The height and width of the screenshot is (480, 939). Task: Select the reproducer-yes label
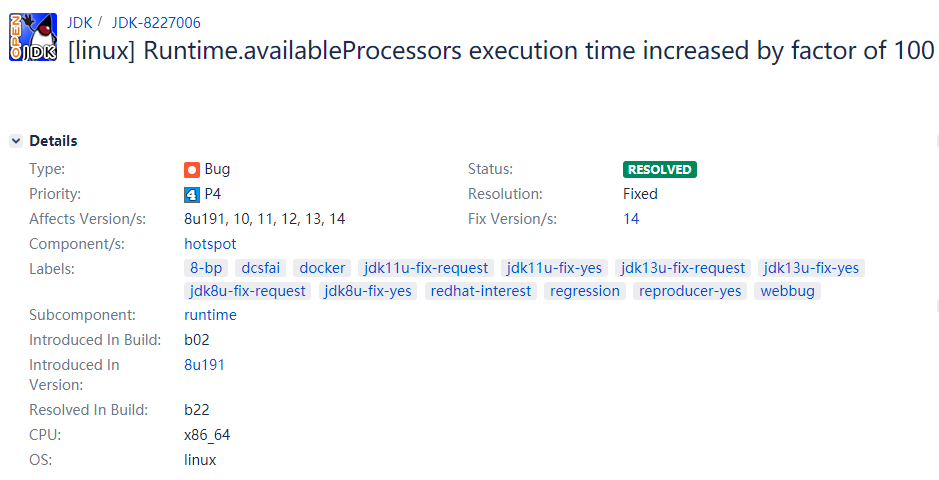(x=690, y=291)
